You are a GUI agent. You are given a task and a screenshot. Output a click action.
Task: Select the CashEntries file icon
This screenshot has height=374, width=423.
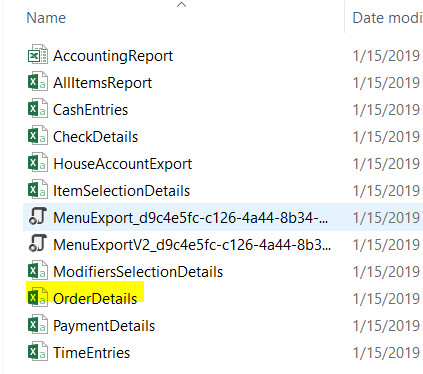[38, 108]
